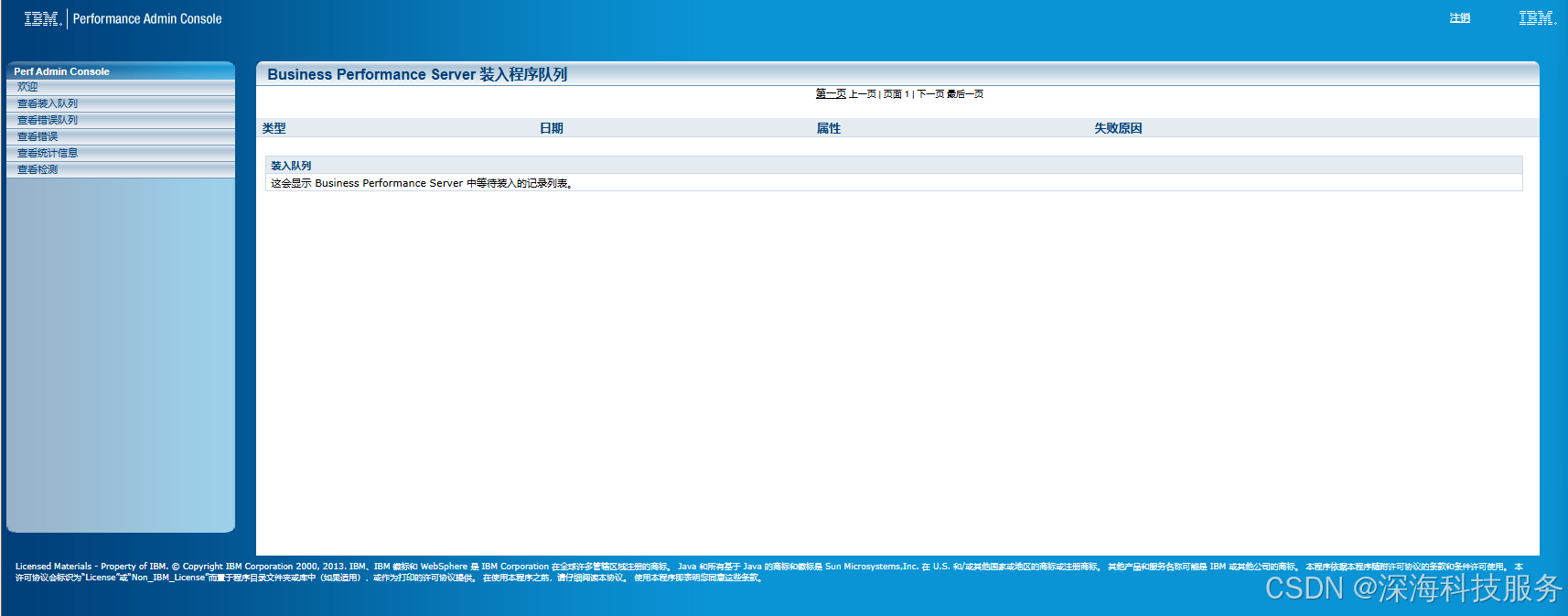Click the 装入队列 info box heading
This screenshot has width=1568, height=616.
click(291, 166)
